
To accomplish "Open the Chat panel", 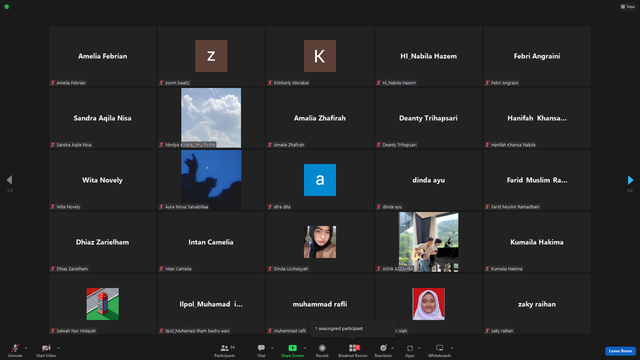I will coord(261,350).
